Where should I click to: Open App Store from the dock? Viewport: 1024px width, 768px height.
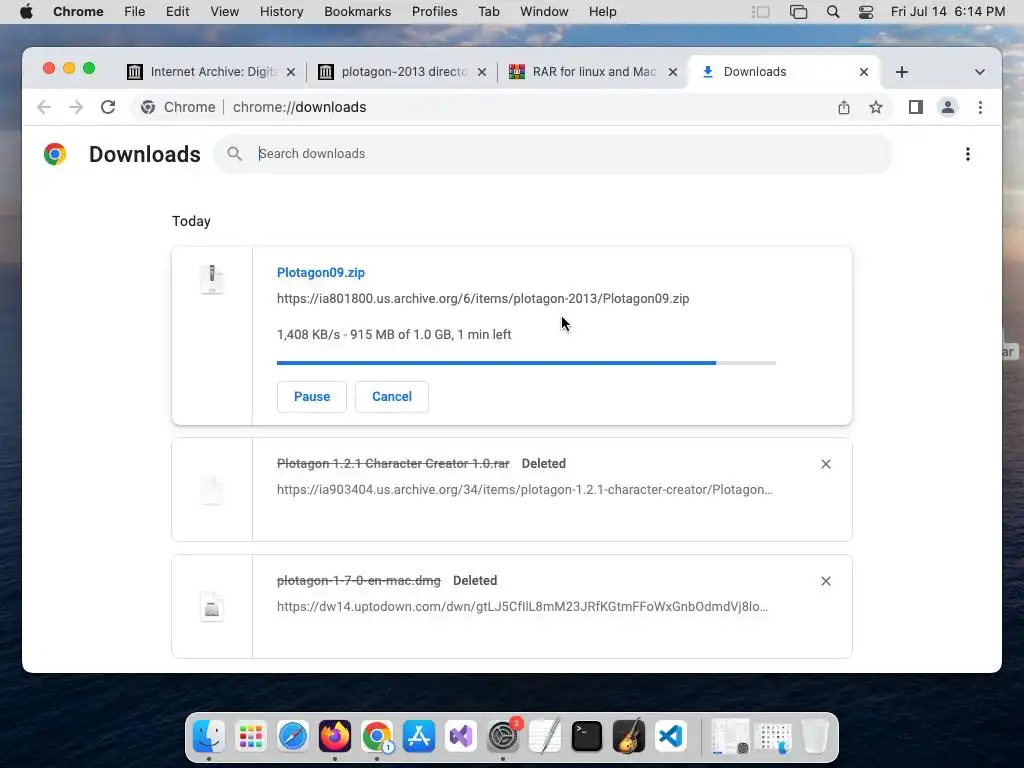click(419, 737)
